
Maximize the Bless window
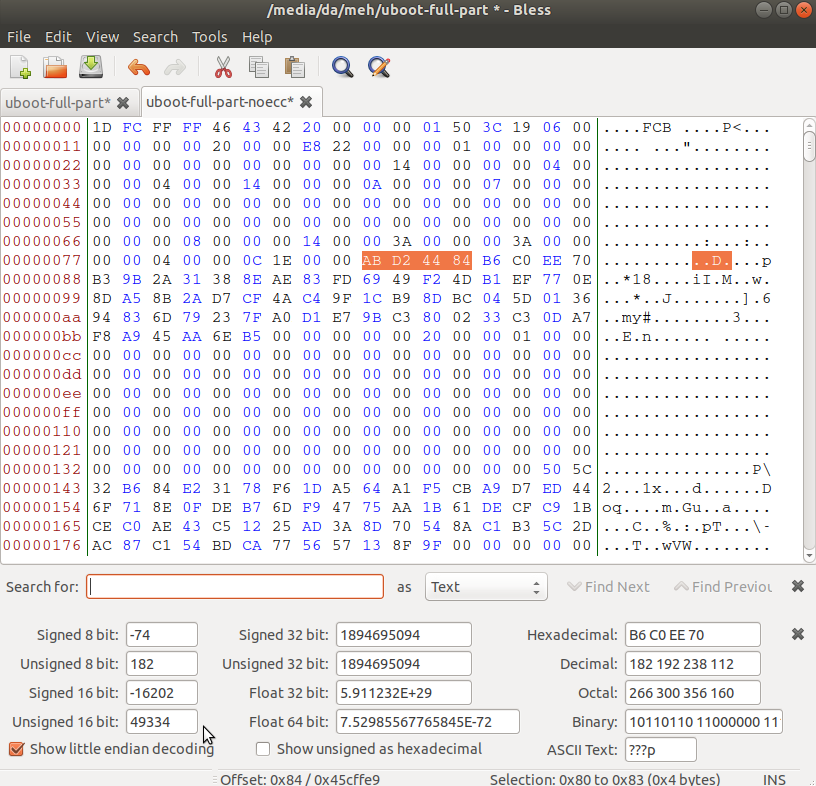point(784,10)
